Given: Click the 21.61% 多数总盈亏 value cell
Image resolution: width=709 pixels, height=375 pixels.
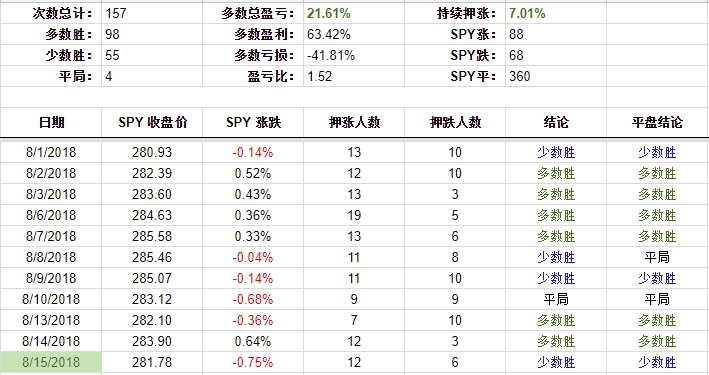Looking at the screenshot, I should coord(354,13).
